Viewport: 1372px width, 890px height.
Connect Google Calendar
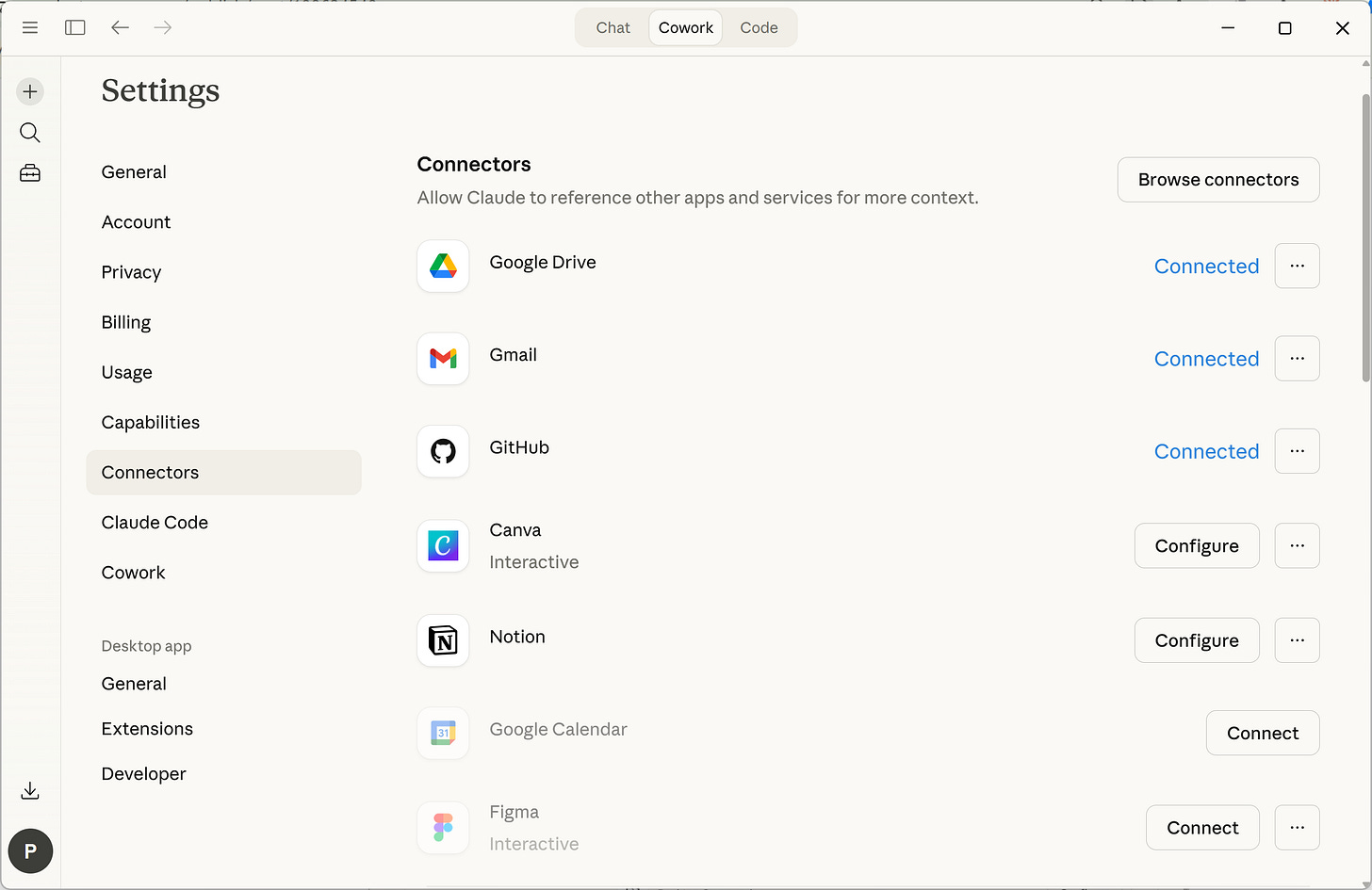[1263, 733]
